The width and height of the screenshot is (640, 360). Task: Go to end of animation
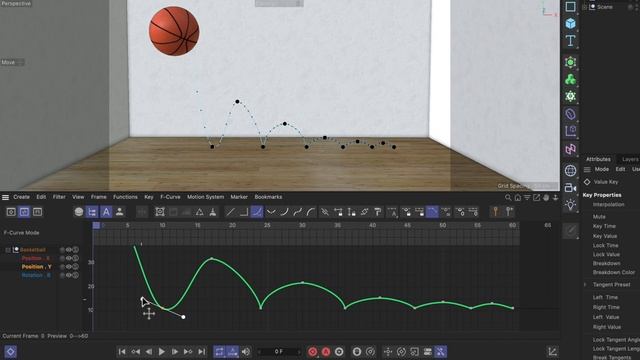(202, 351)
